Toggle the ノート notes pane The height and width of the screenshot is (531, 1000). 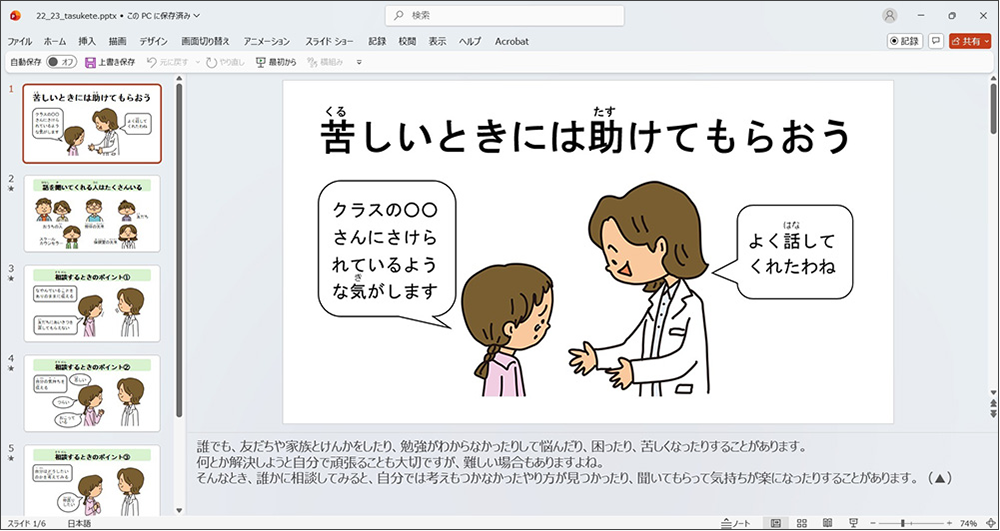(x=735, y=523)
